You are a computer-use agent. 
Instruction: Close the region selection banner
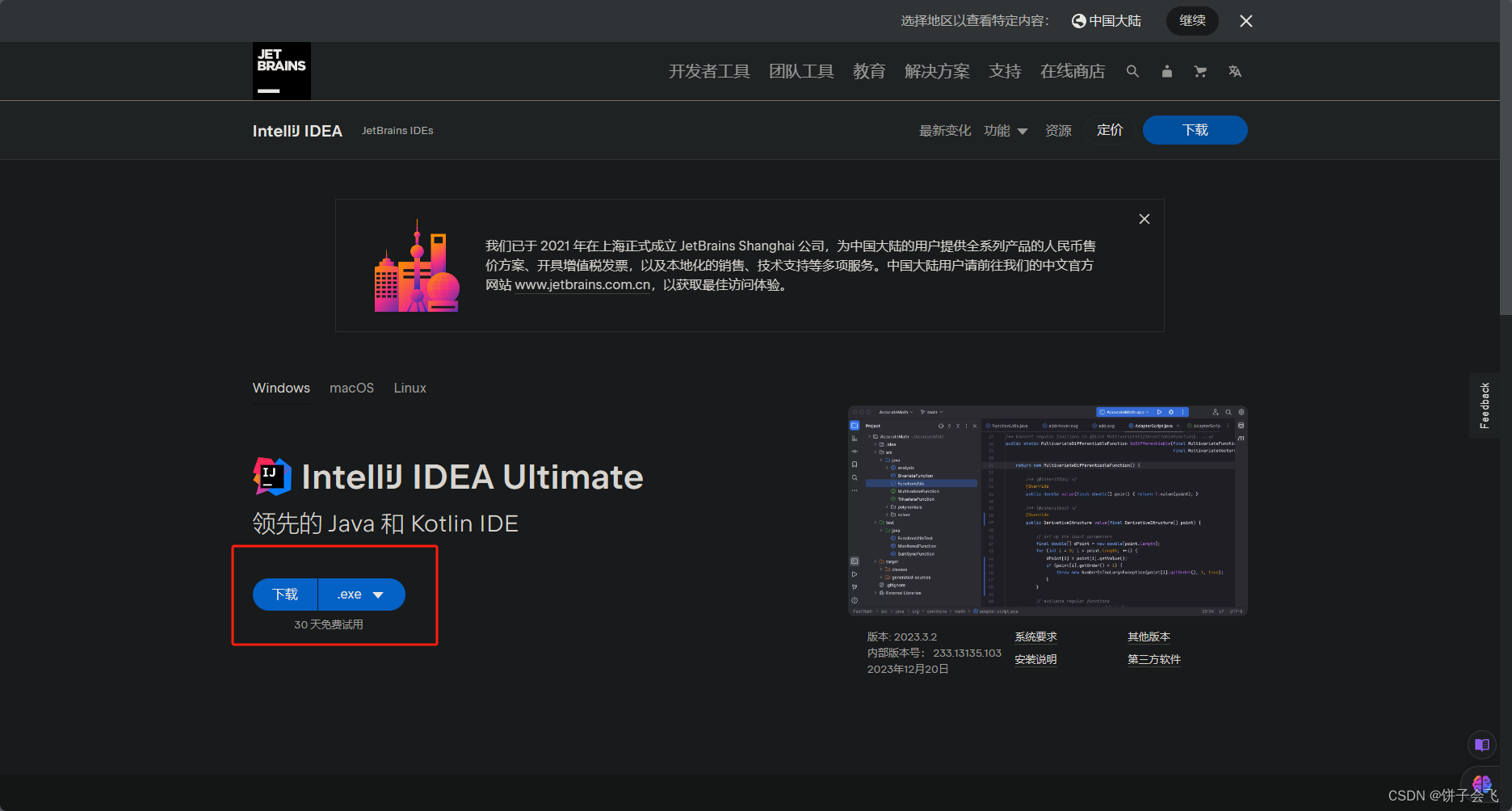tap(1246, 21)
